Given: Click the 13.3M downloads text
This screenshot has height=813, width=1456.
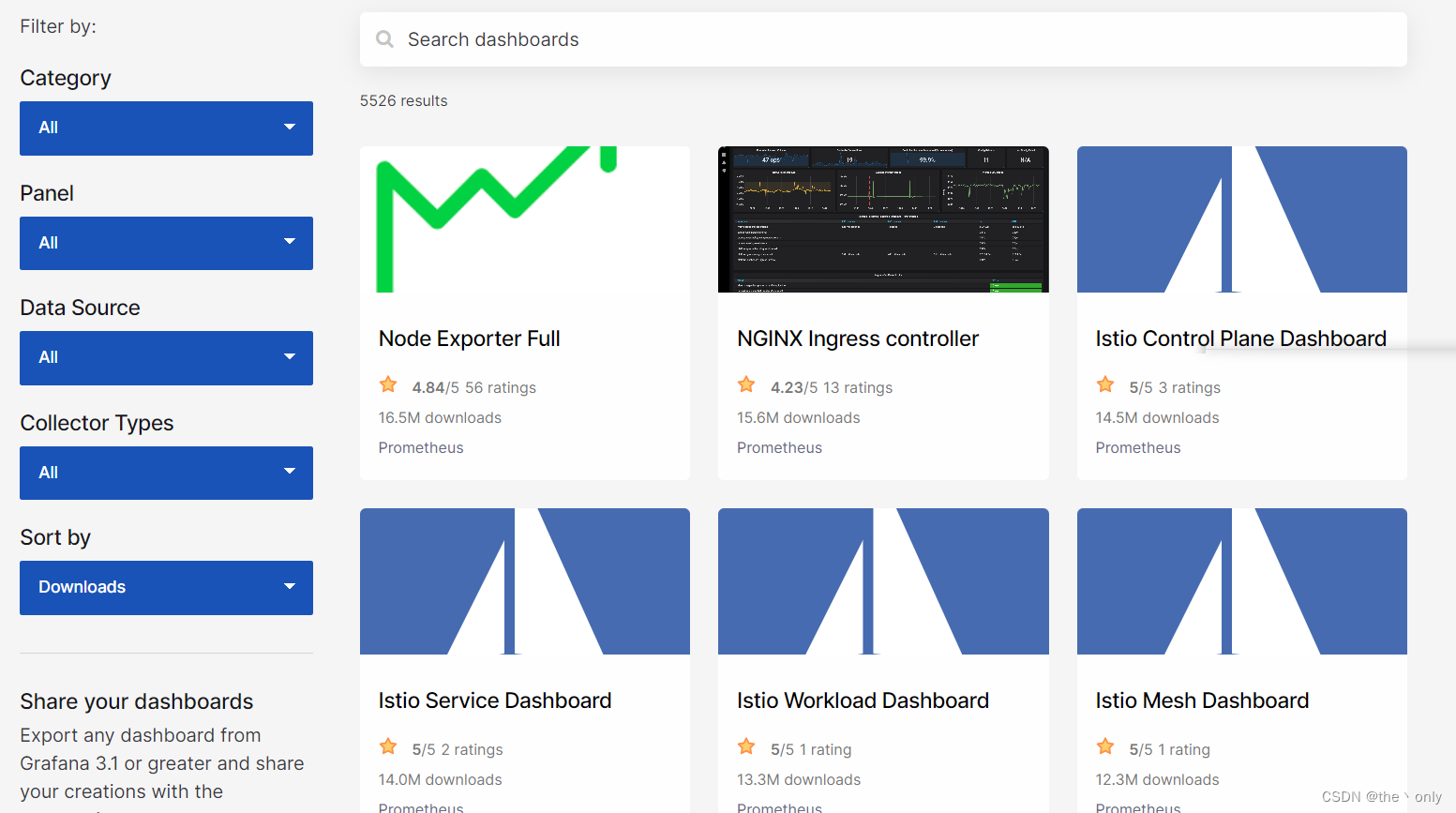Looking at the screenshot, I should (799, 779).
